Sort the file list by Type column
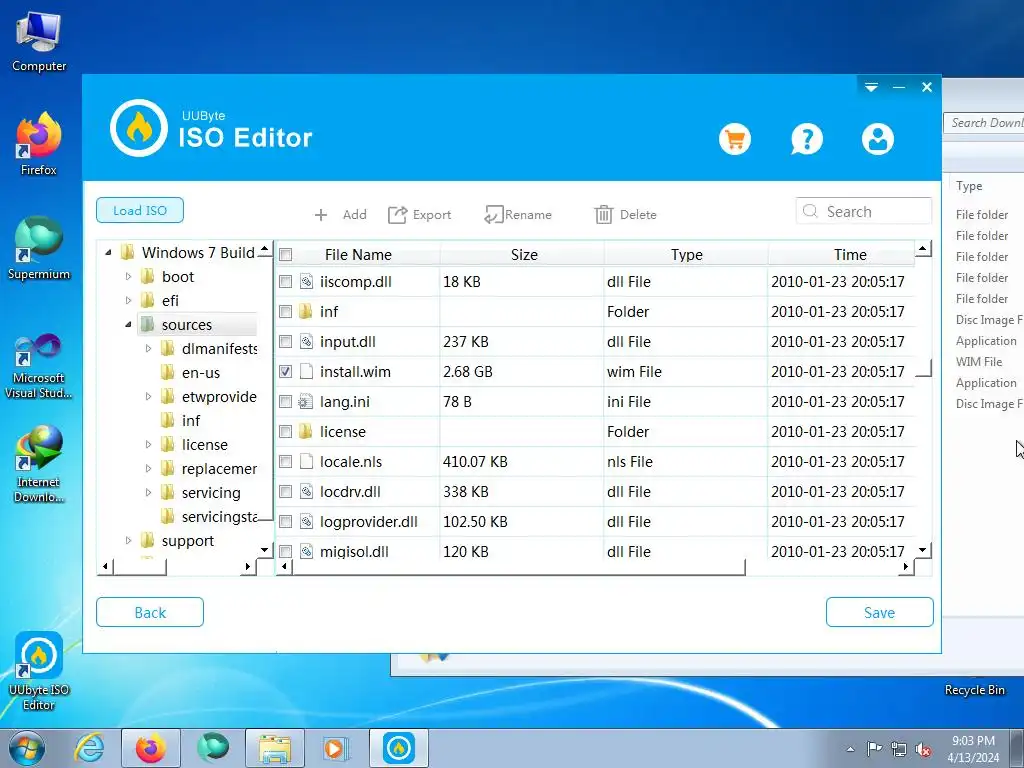The height and width of the screenshot is (768, 1024). tap(686, 255)
